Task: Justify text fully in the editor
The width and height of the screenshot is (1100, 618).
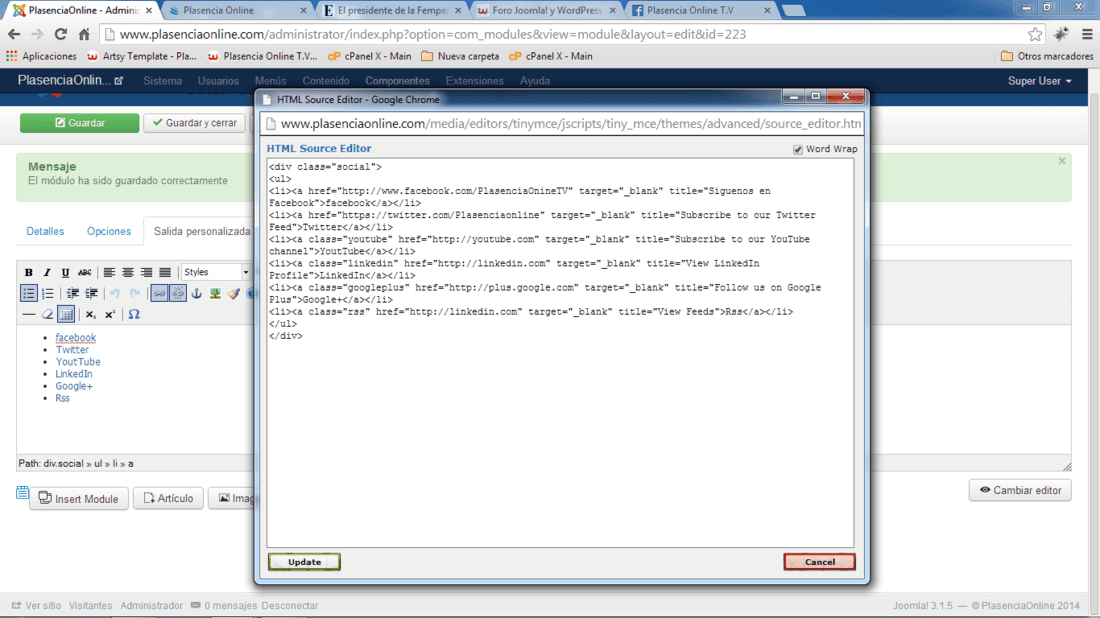Action: 165,272
